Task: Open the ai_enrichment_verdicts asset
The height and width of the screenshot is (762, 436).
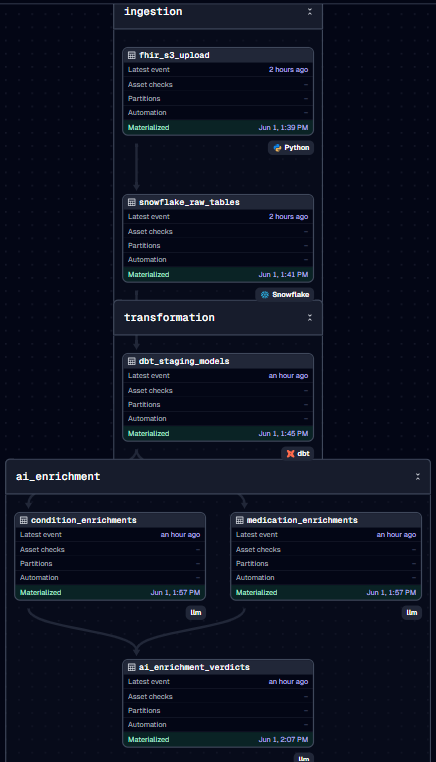Action: (x=194, y=667)
